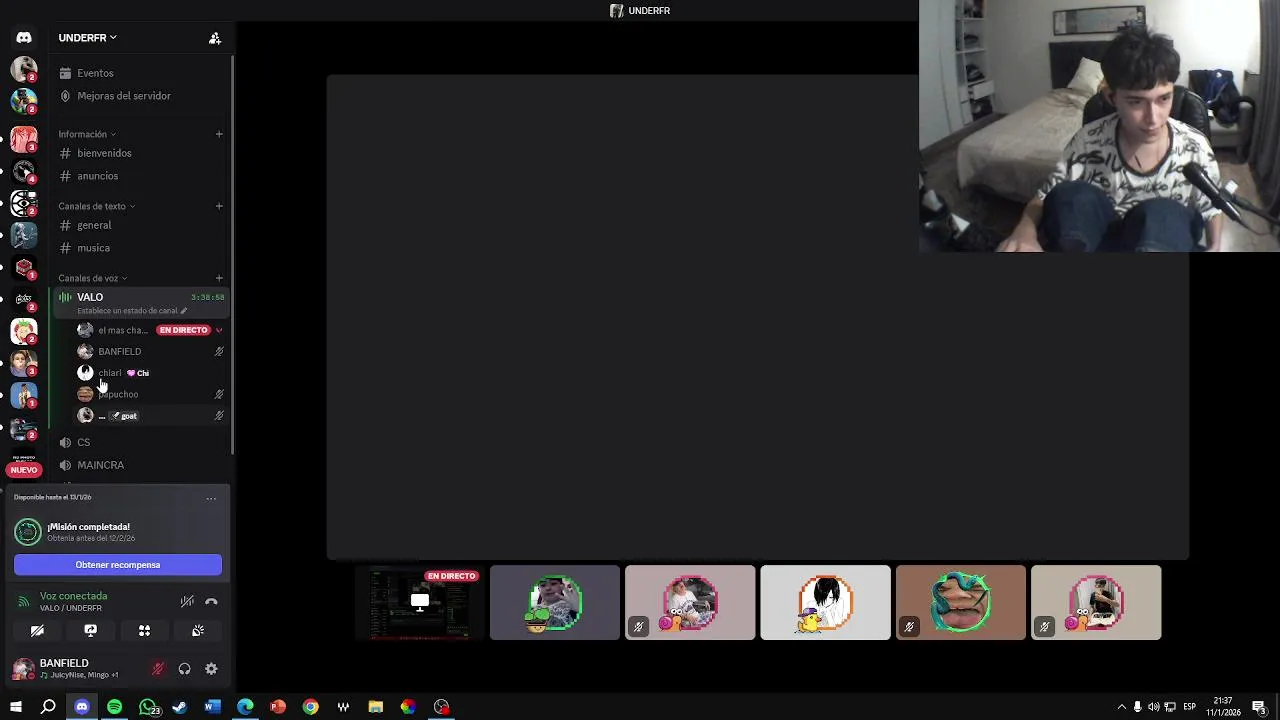Open user settings gear icon
Image resolution: width=1280 pixels, height=720 pixels.
pos(211,669)
